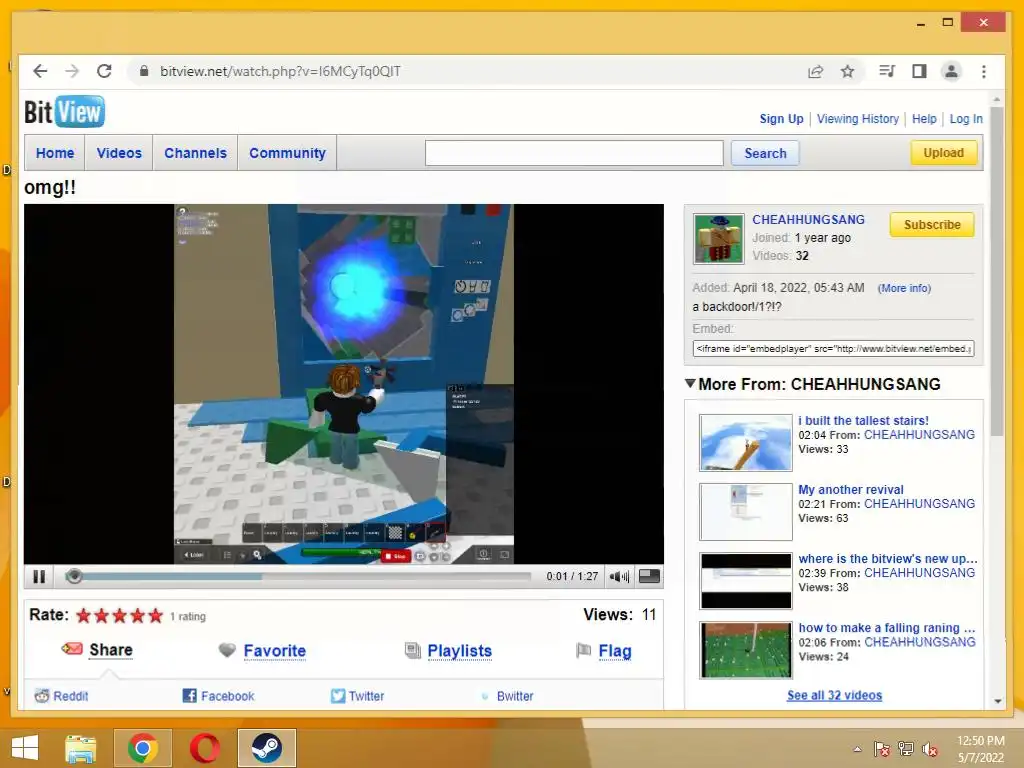Viewport: 1024px width, 768px height.
Task: Open CHEAHHUNGSANG's channel avatar
Action: point(718,239)
